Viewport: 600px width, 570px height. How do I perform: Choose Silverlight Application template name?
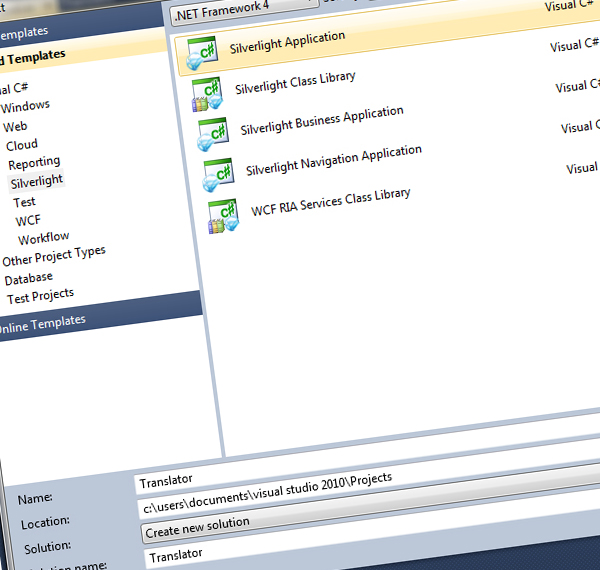(x=287, y=42)
